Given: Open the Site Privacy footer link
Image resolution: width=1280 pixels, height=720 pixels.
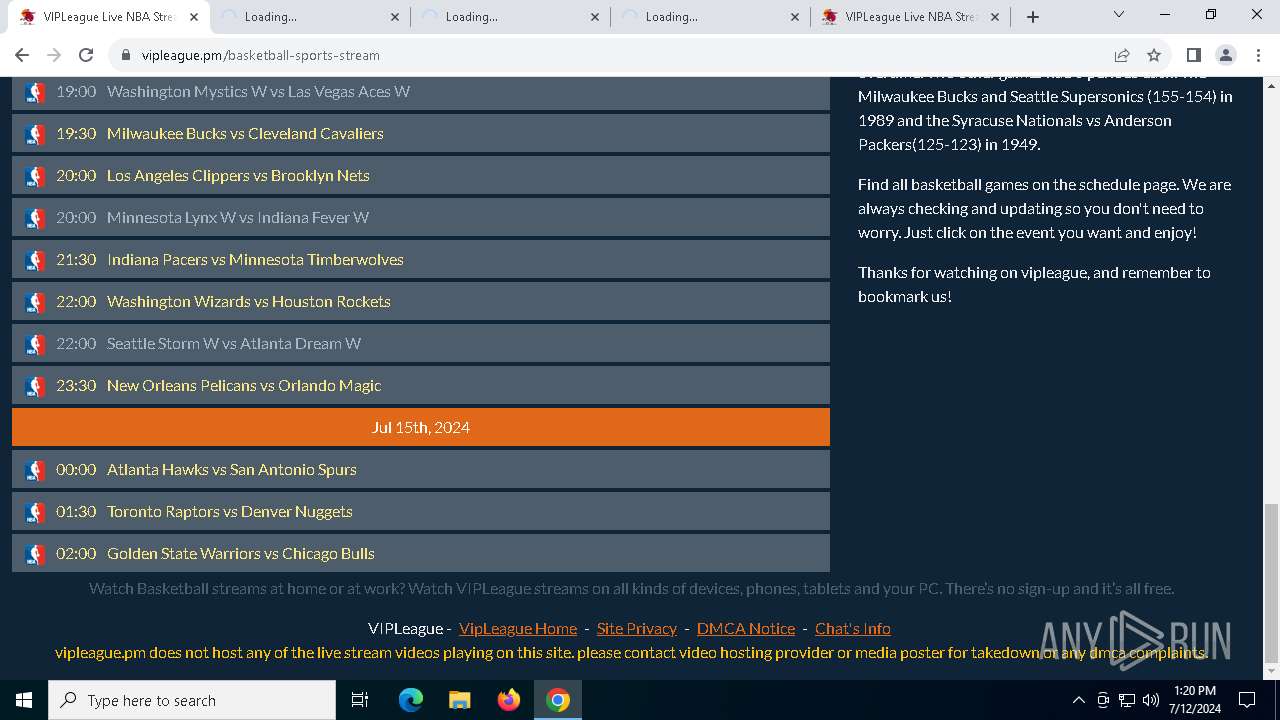Looking at the screenshot, I should click(637, 629).
